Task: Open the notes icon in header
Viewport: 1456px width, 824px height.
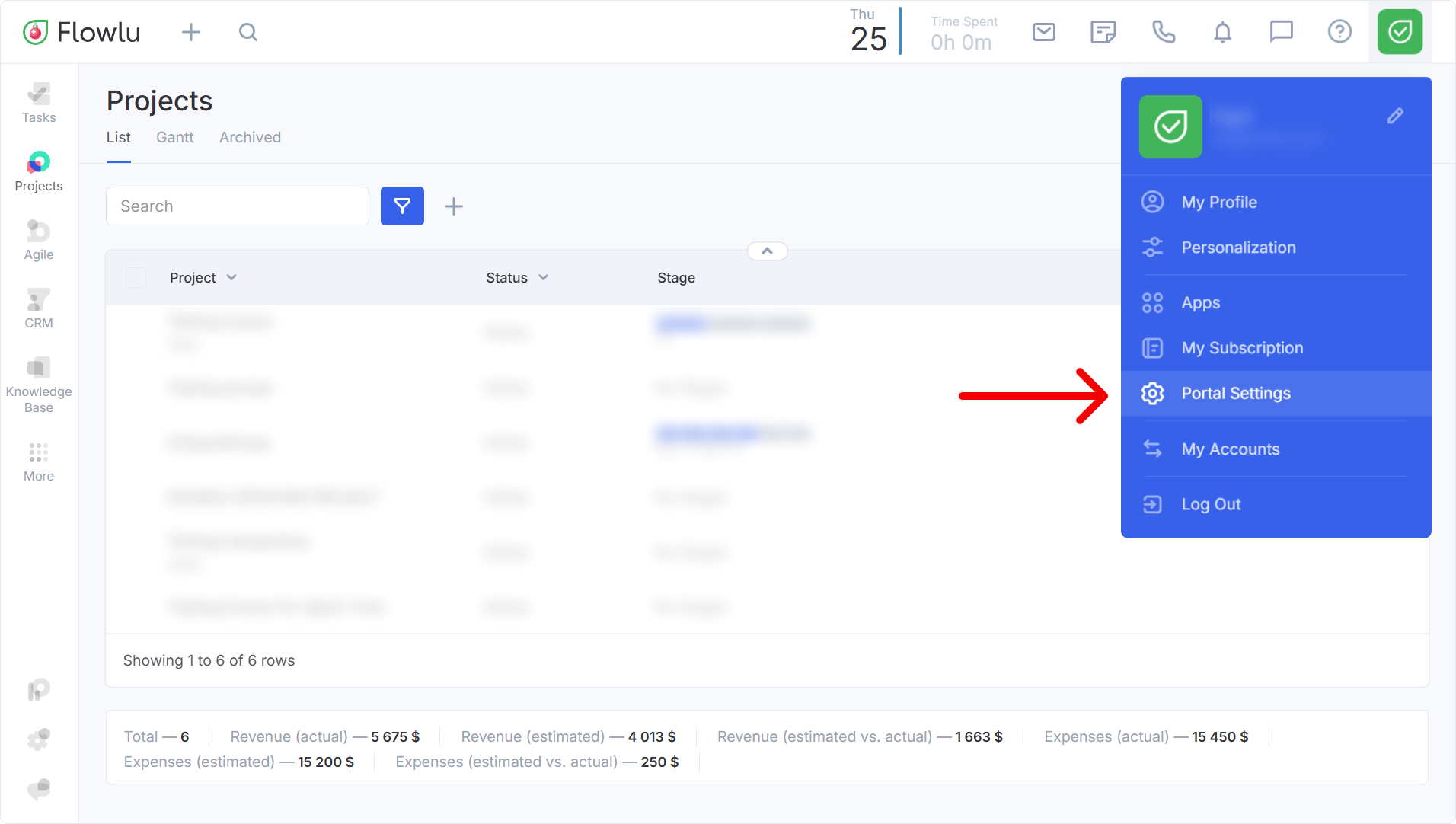Action: (1103, 32)
